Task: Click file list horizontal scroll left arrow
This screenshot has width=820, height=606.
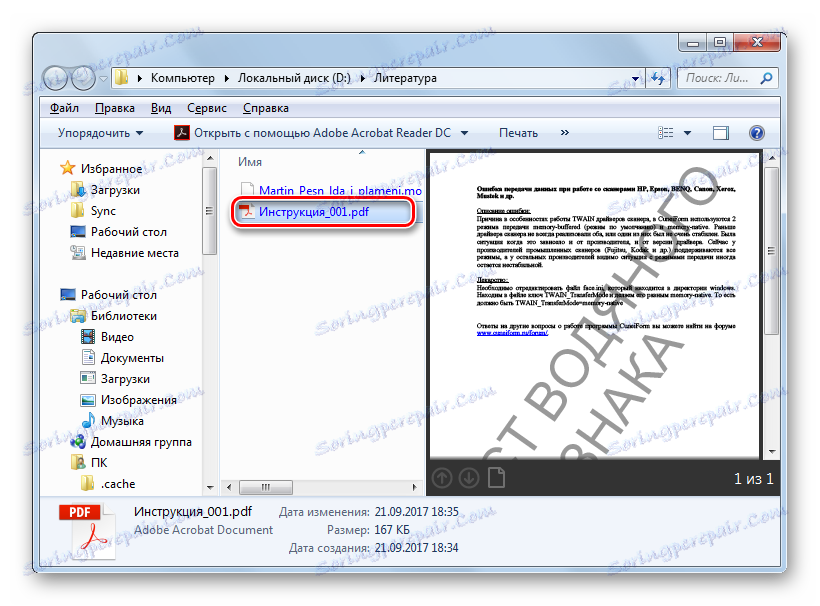Action: point(229,487)
